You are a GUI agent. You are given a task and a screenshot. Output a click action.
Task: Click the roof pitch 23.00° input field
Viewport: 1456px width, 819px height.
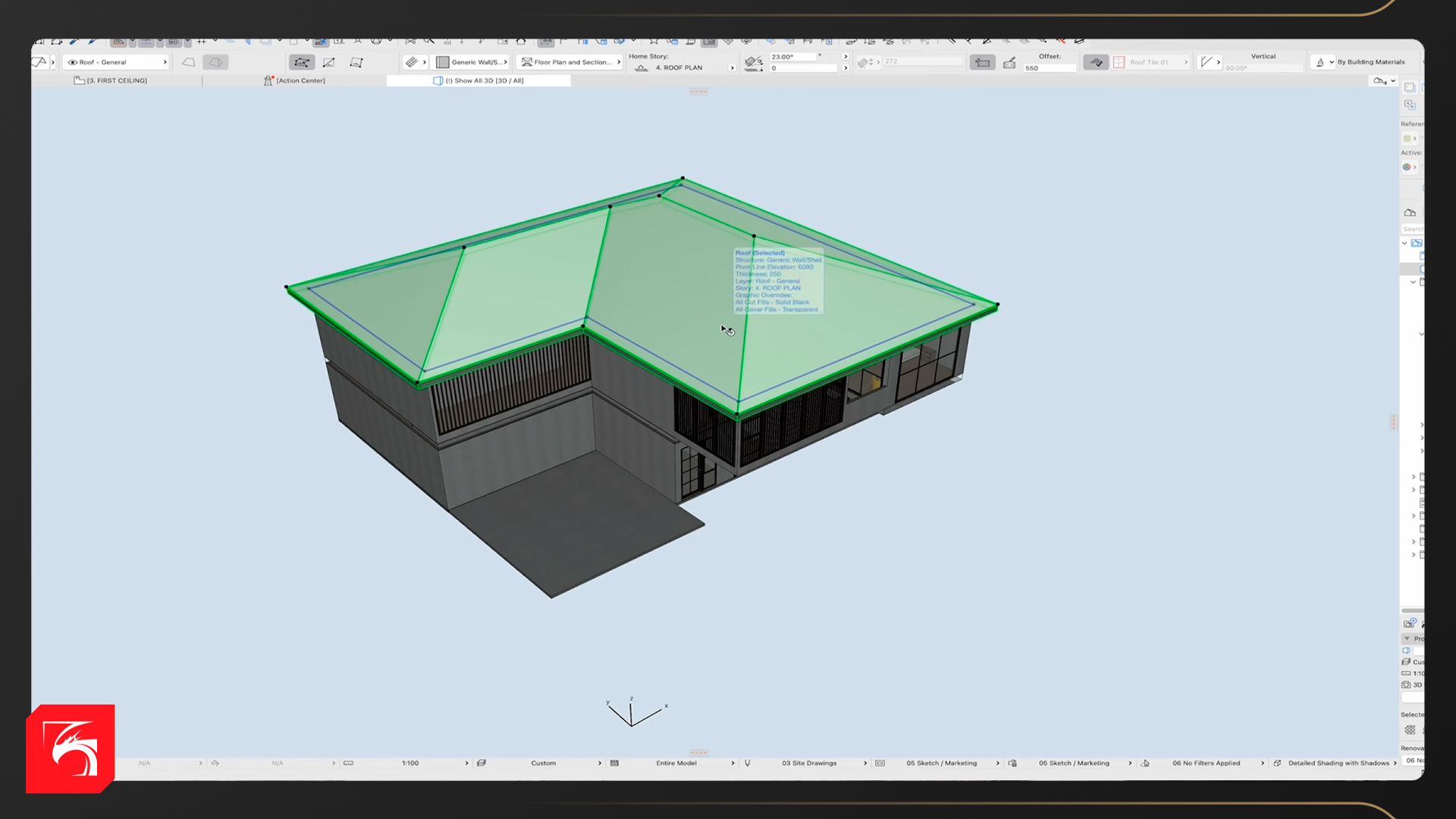tap(793, 57)
